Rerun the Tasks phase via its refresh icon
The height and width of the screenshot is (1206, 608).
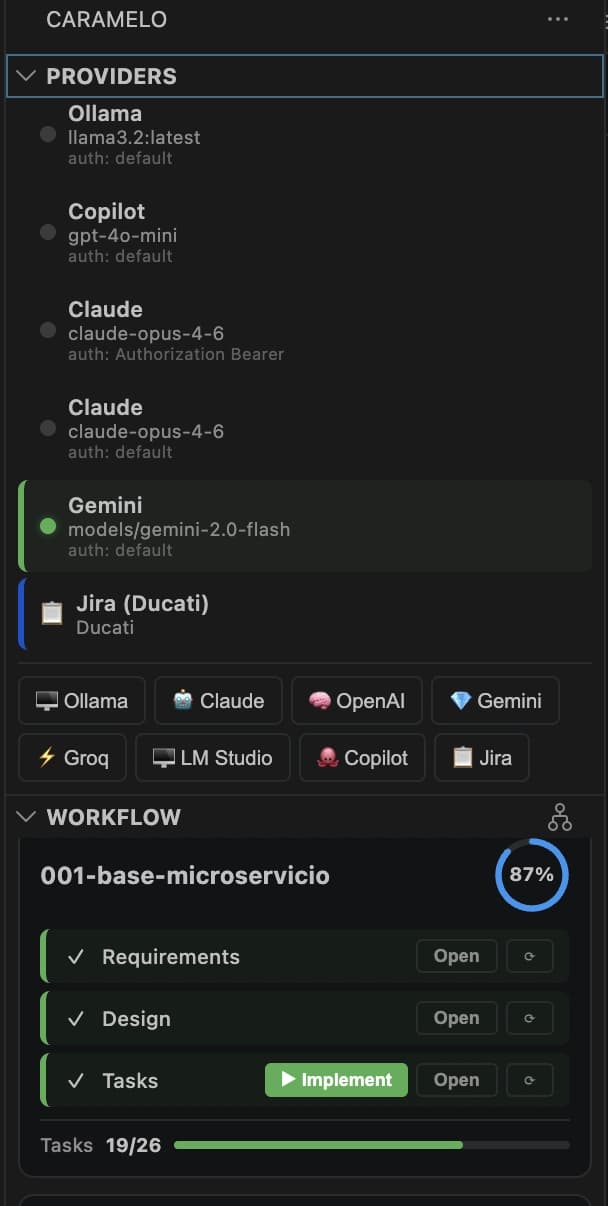click(x=530, y=1080)
